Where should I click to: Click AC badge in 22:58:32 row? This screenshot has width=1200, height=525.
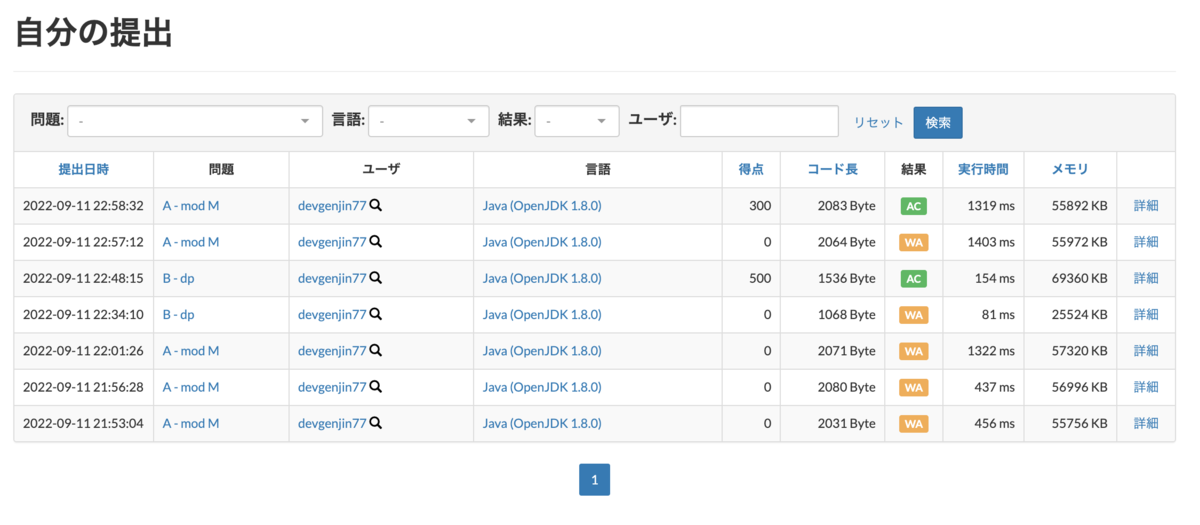914,206
